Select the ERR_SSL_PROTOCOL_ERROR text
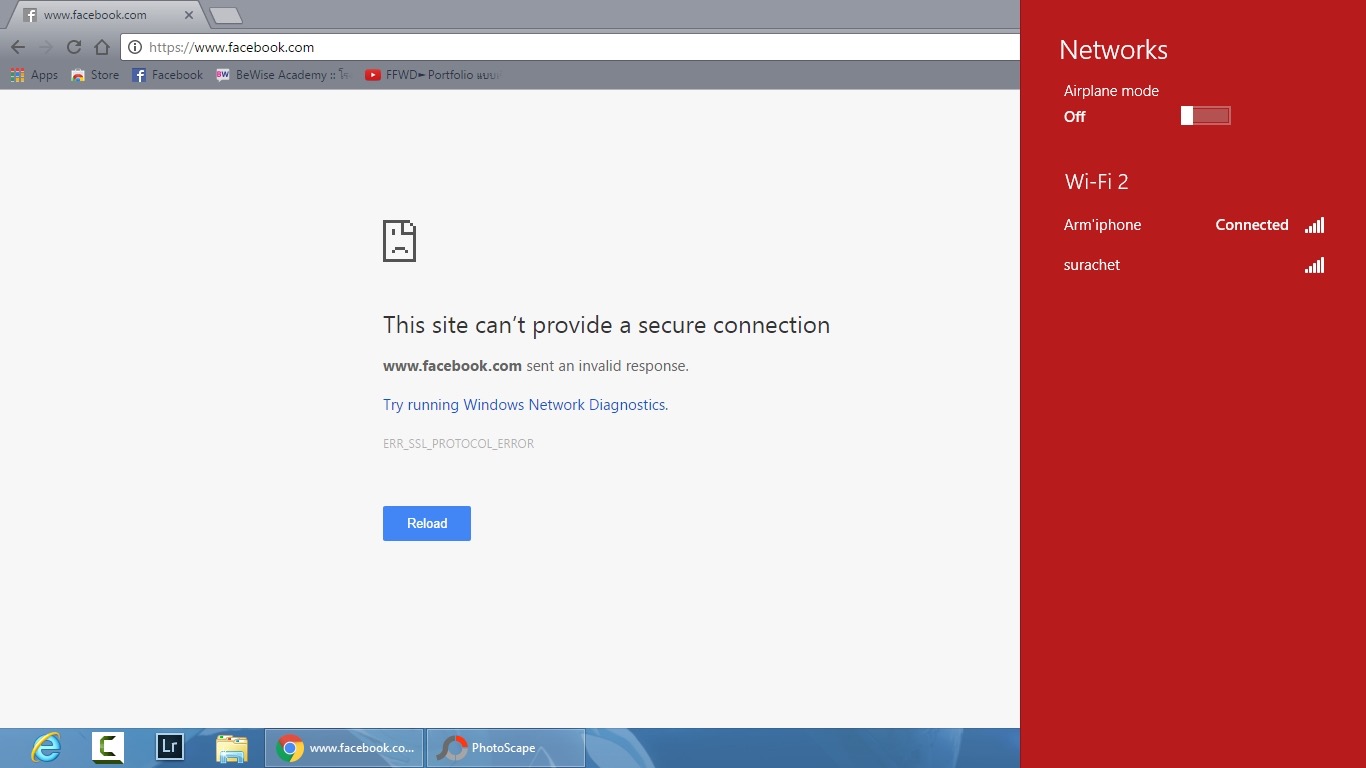Screen dimensions: 1366x768 coord(458,444)
